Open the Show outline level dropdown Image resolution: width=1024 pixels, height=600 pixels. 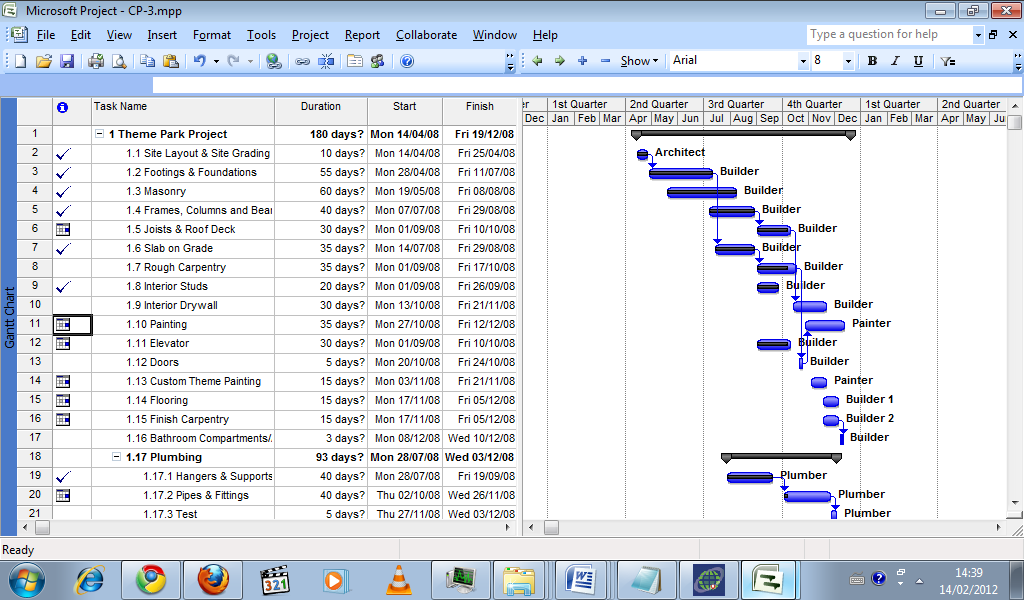tap(639, 61)
